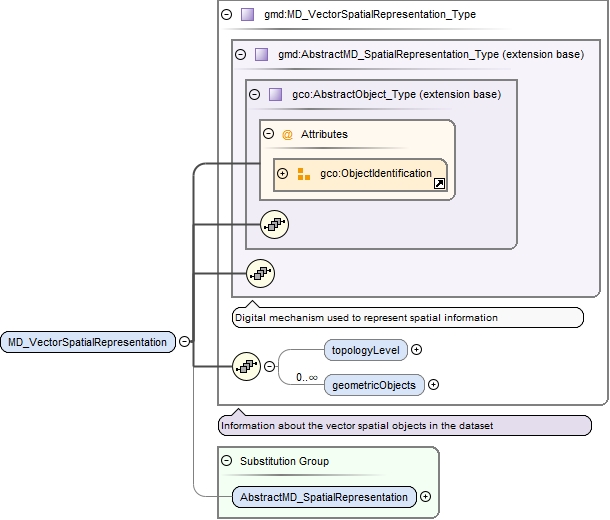Expand the topologyLevel element

pos(417,350)
